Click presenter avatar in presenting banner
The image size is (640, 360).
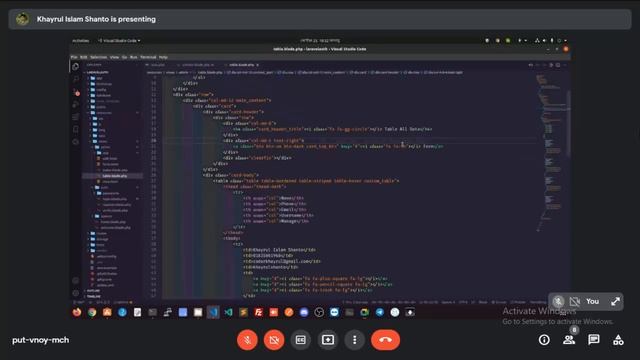(22, 19)
